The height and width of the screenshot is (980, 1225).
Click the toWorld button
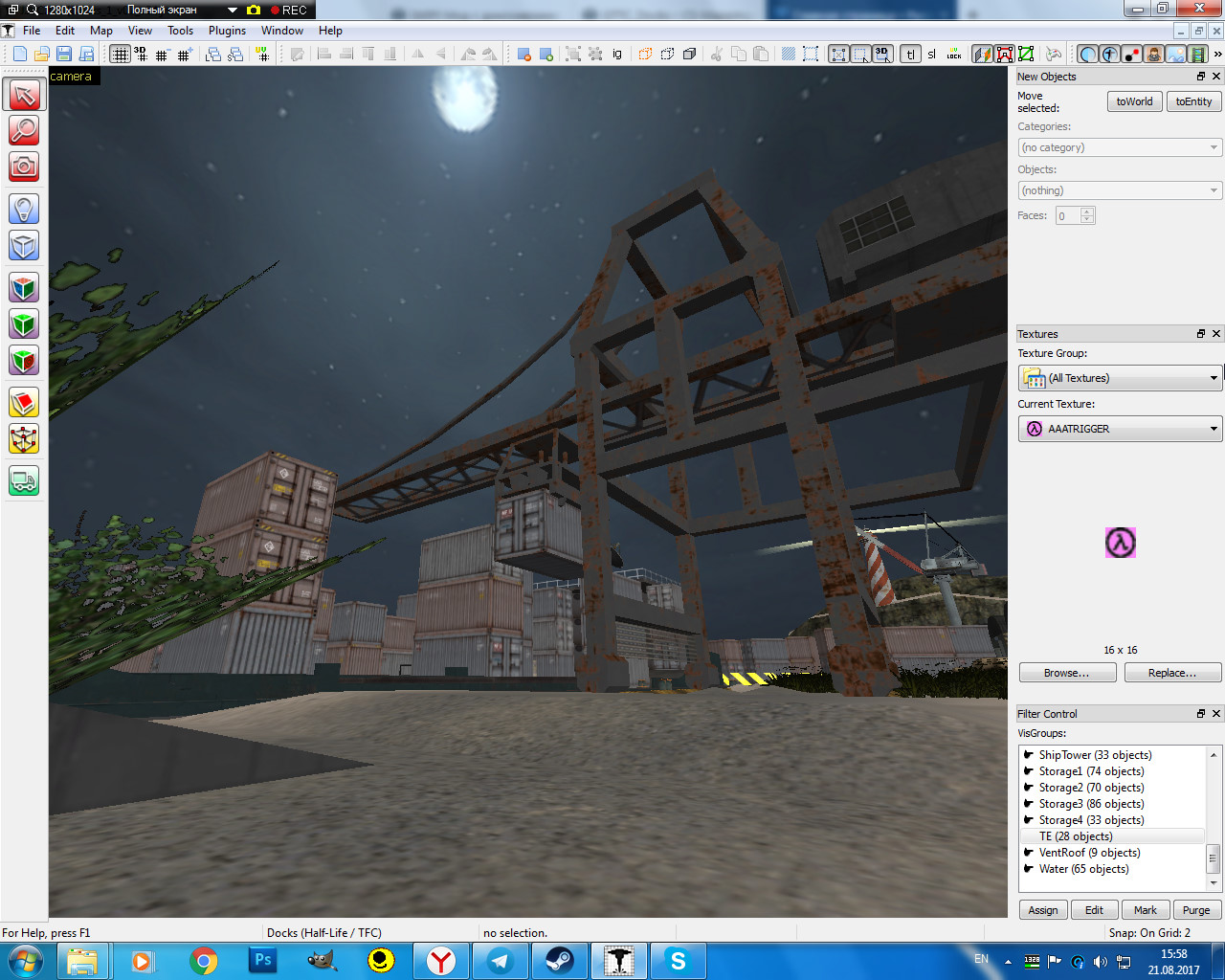click(x=1135, y=101)
